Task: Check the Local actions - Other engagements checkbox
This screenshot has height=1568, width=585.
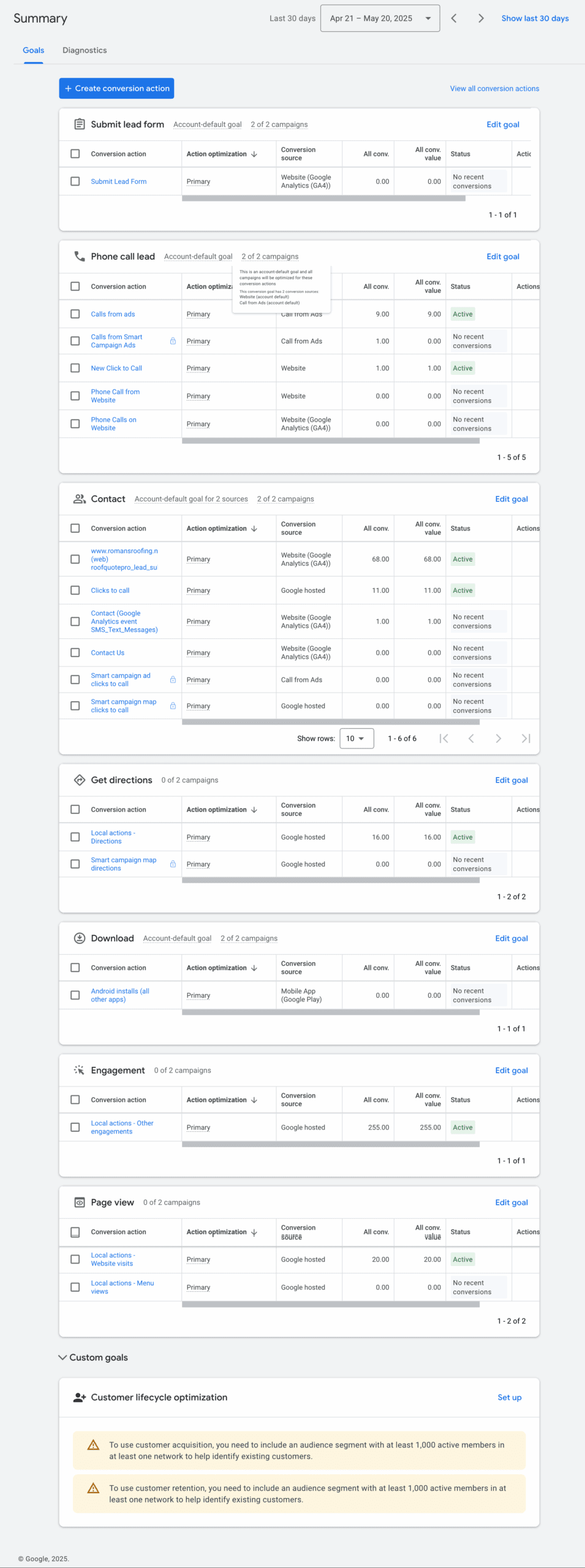Action: (x=75, y=1128)
